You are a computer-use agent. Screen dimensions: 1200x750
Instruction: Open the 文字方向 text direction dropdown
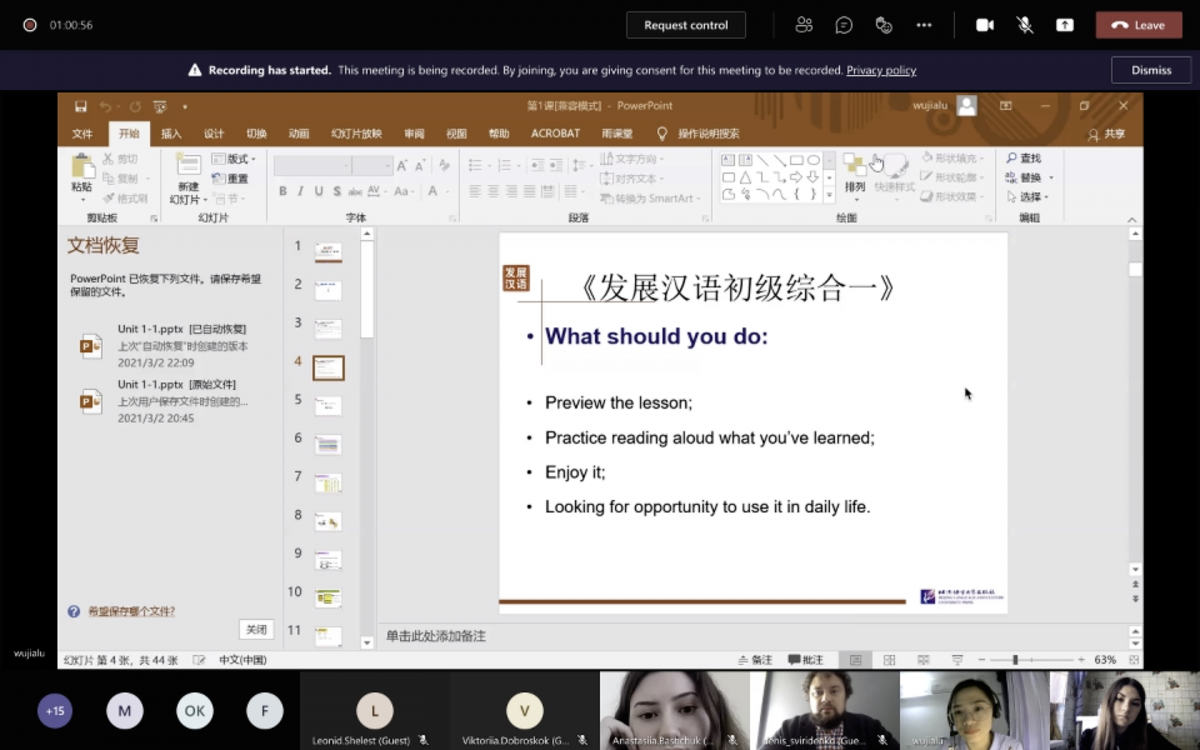point(632,159)
